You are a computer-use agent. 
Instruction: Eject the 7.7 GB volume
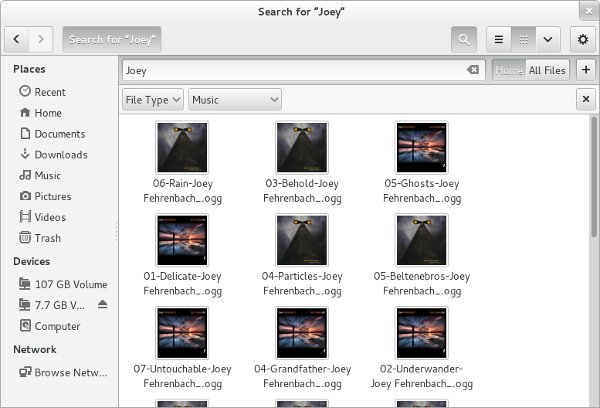102,304
